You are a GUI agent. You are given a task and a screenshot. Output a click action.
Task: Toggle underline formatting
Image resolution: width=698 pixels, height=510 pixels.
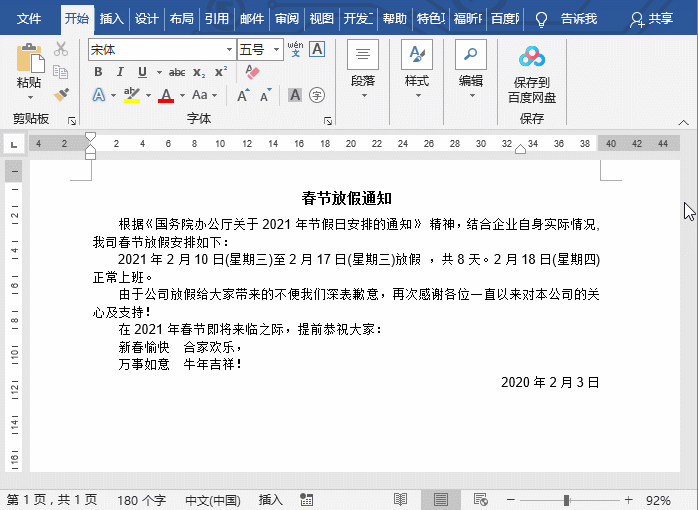(x=142, y=72)
